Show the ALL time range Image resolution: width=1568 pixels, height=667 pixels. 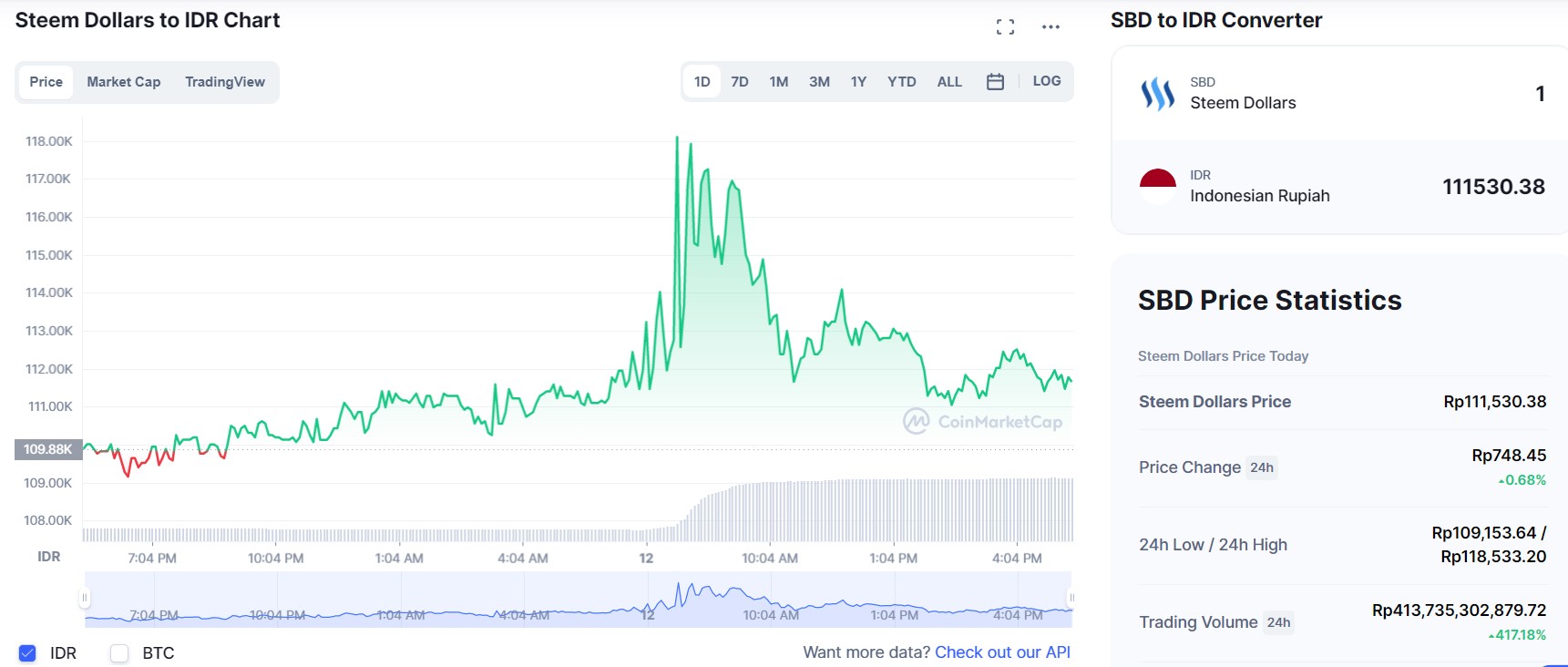pos(949,82)
